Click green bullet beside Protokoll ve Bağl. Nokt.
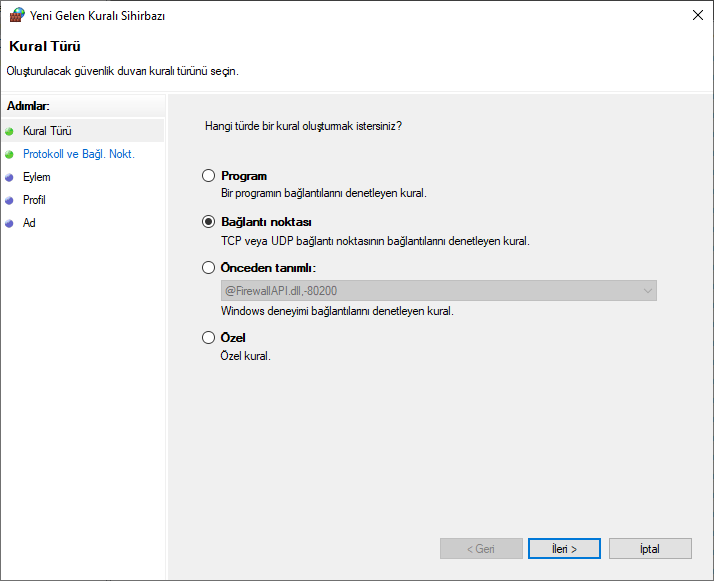The height and width of the screenshot is (581, 714). [x=10, y=154]
